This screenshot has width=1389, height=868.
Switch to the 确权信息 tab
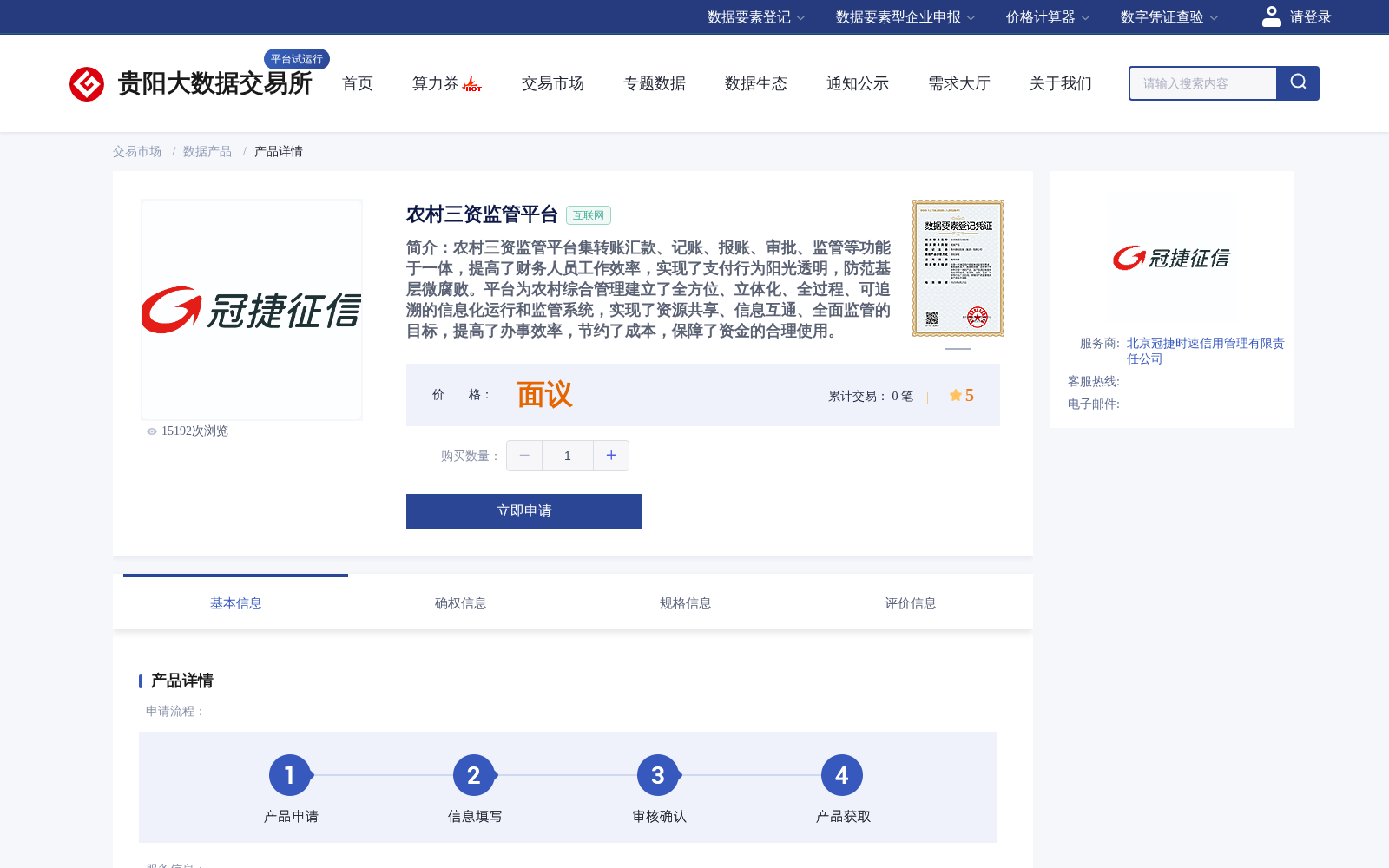[x=461, y=603]
